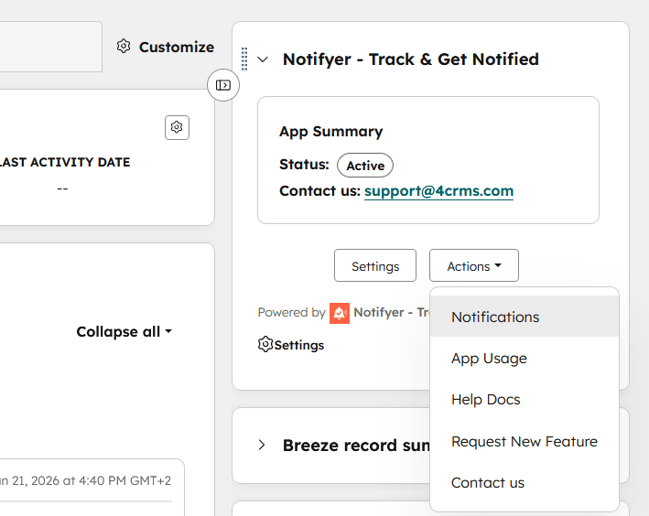649x516 pixels.
Task: Choose Contact us in the Actions menu
Action: tap(488, 483)
